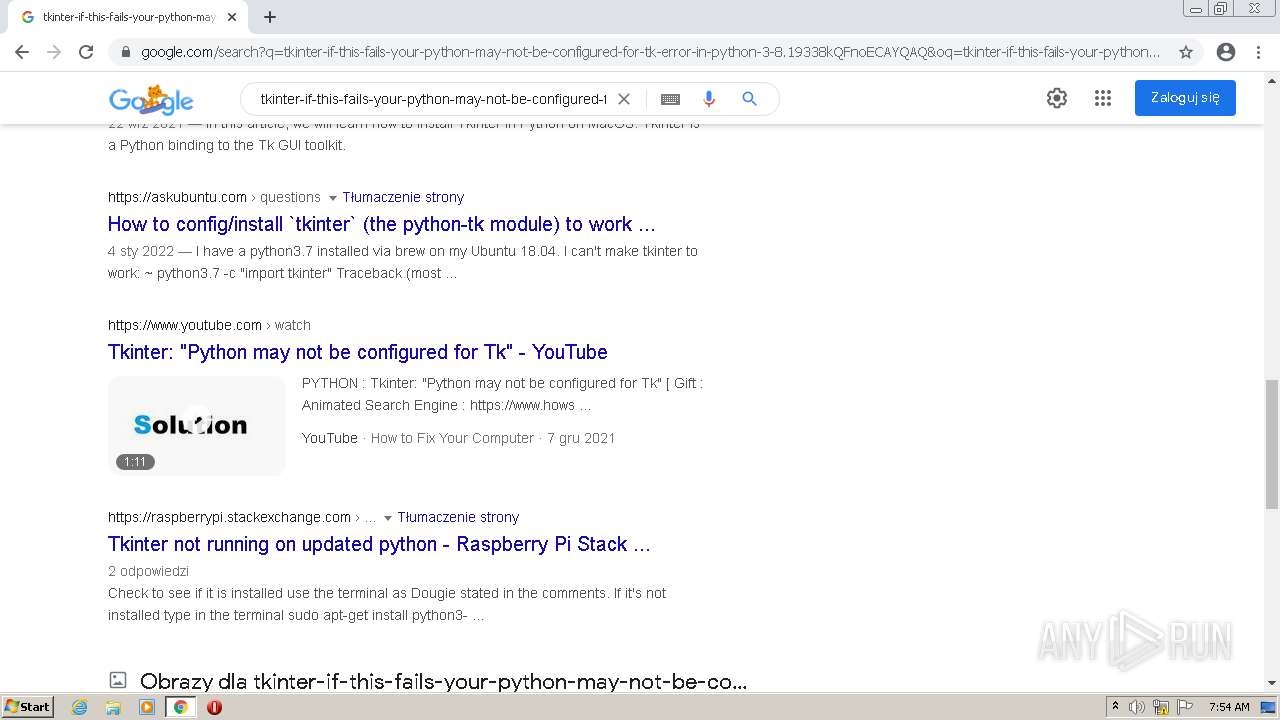Launch Internet Explorer from the taskbar
This screenshot has height=720, width=1280.
[x=80, y=707]
